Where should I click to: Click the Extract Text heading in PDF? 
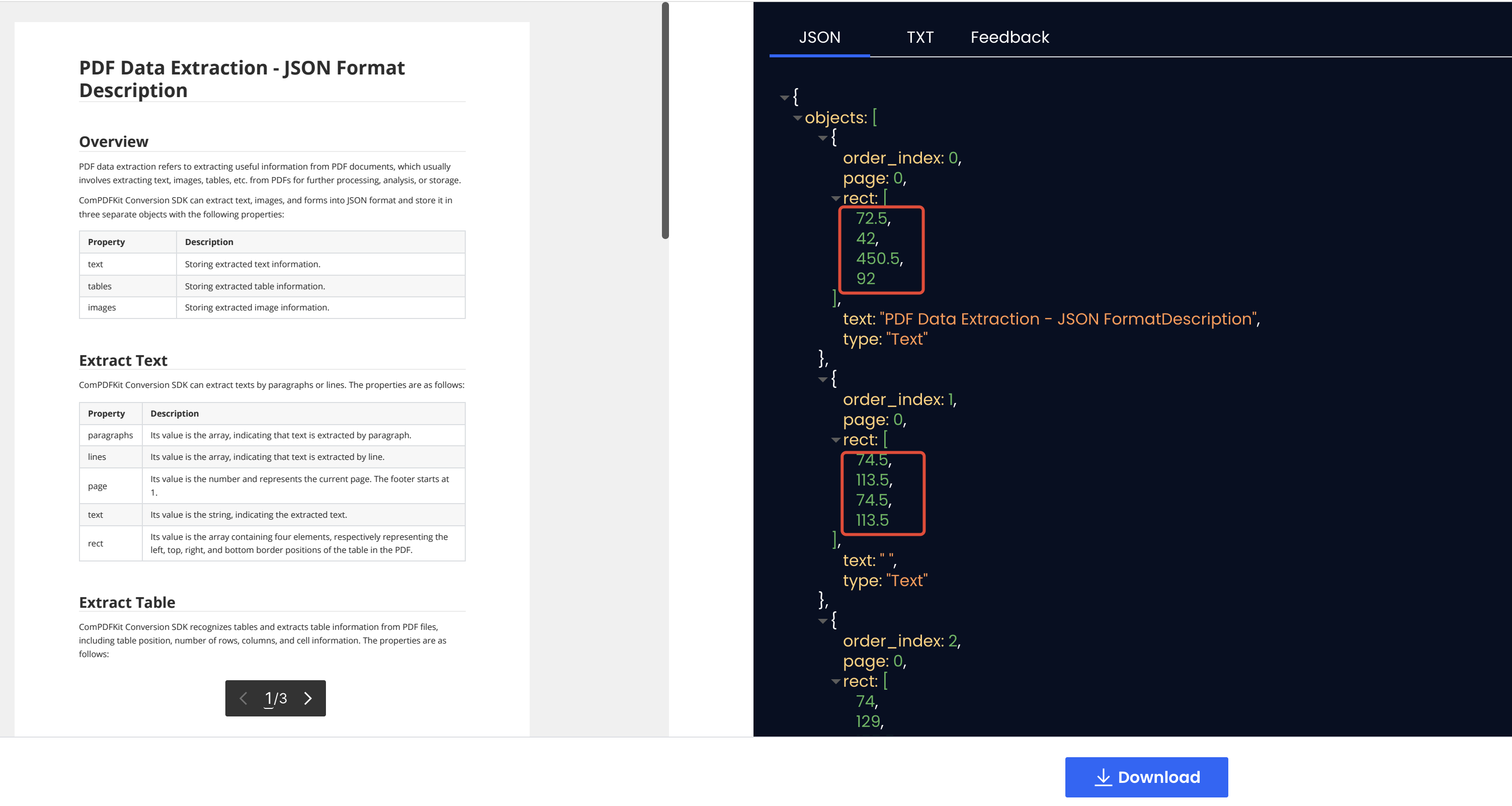coord(123,360)
